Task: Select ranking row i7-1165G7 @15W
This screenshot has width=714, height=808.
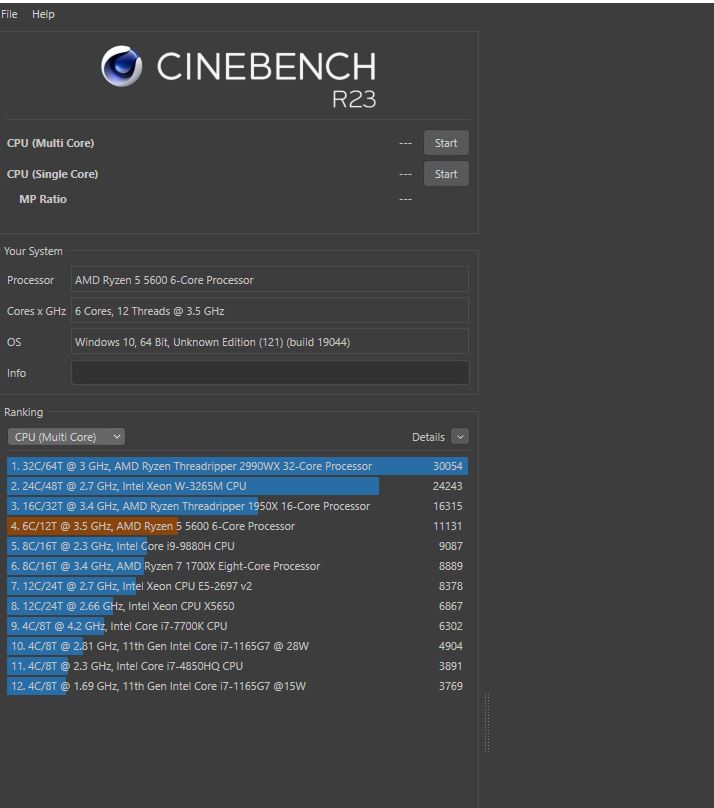Action: pos(237,686)
